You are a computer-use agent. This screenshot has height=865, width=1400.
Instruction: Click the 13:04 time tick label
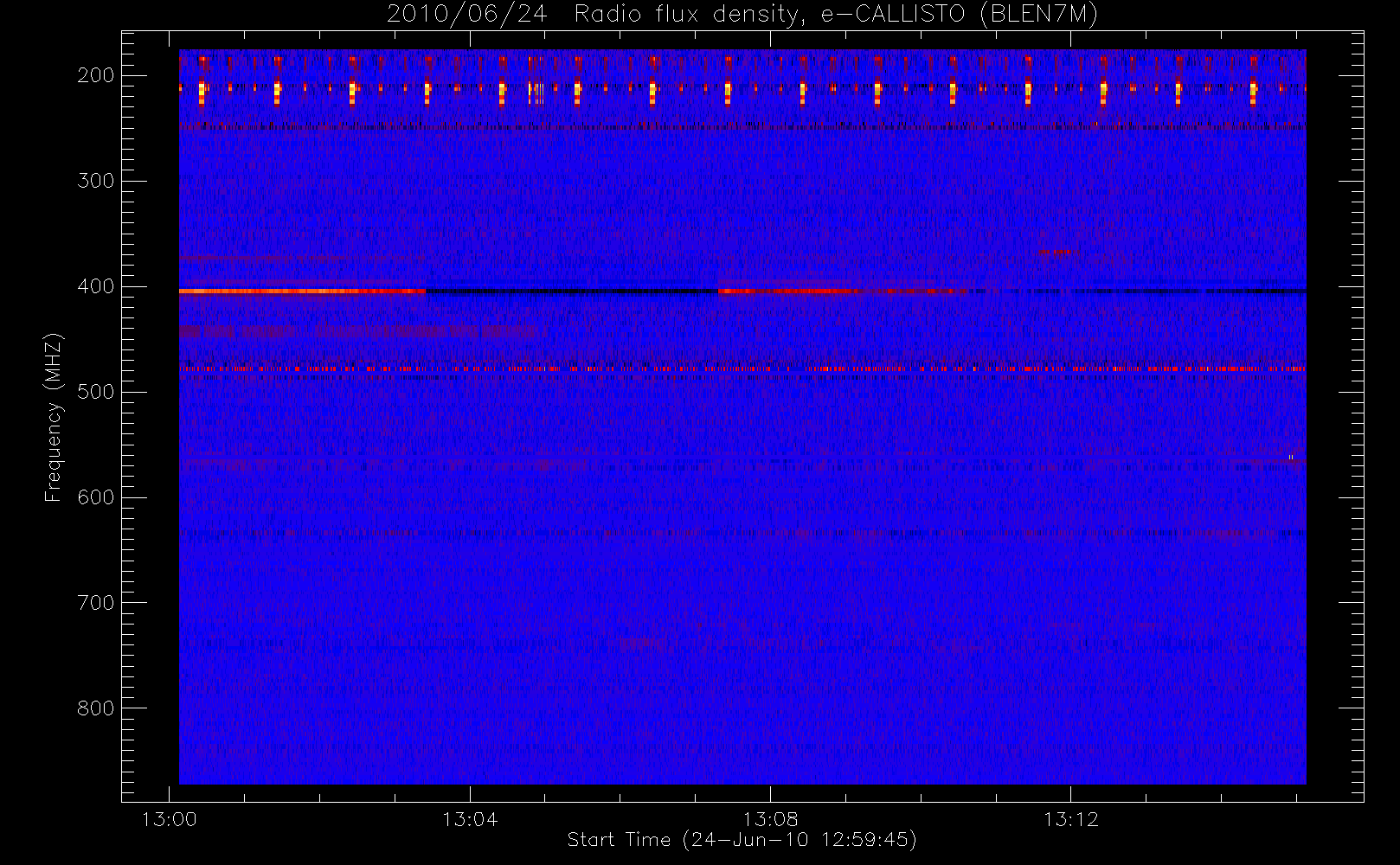click(x=470, y=819)
